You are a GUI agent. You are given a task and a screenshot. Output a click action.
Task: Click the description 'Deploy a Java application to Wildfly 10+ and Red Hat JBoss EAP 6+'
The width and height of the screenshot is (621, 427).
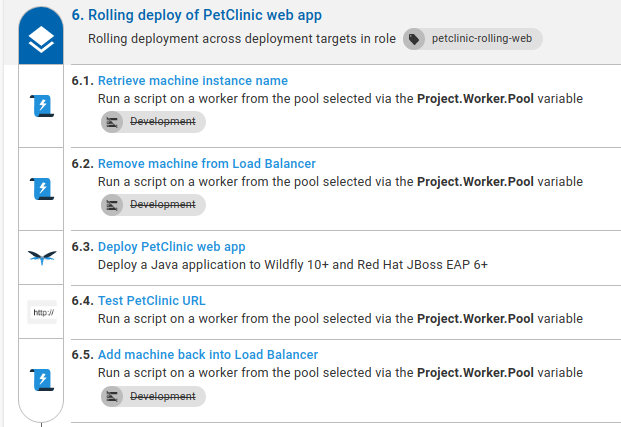tap(293, 265)
